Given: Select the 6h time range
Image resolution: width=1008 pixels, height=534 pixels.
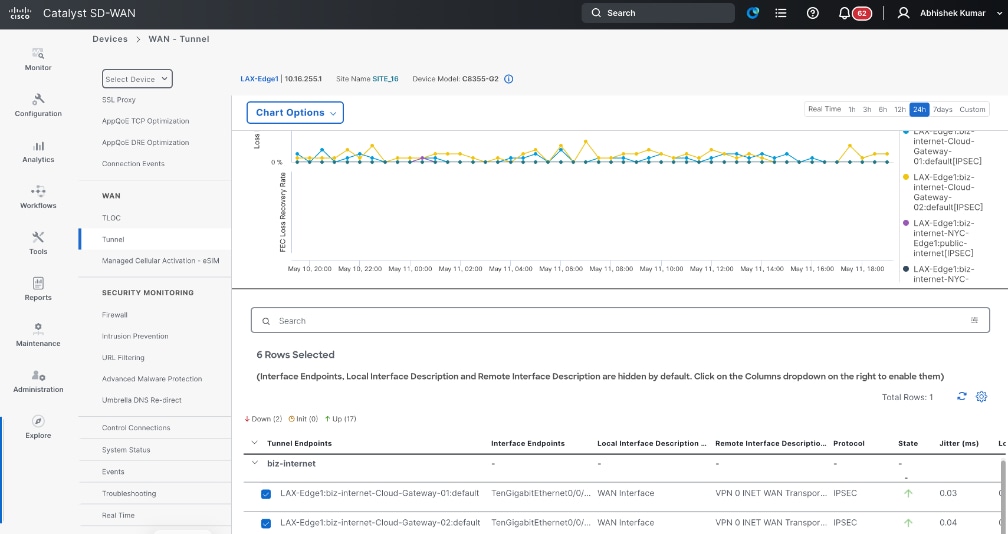Looking at the screenshot, I should coord(883,109).
